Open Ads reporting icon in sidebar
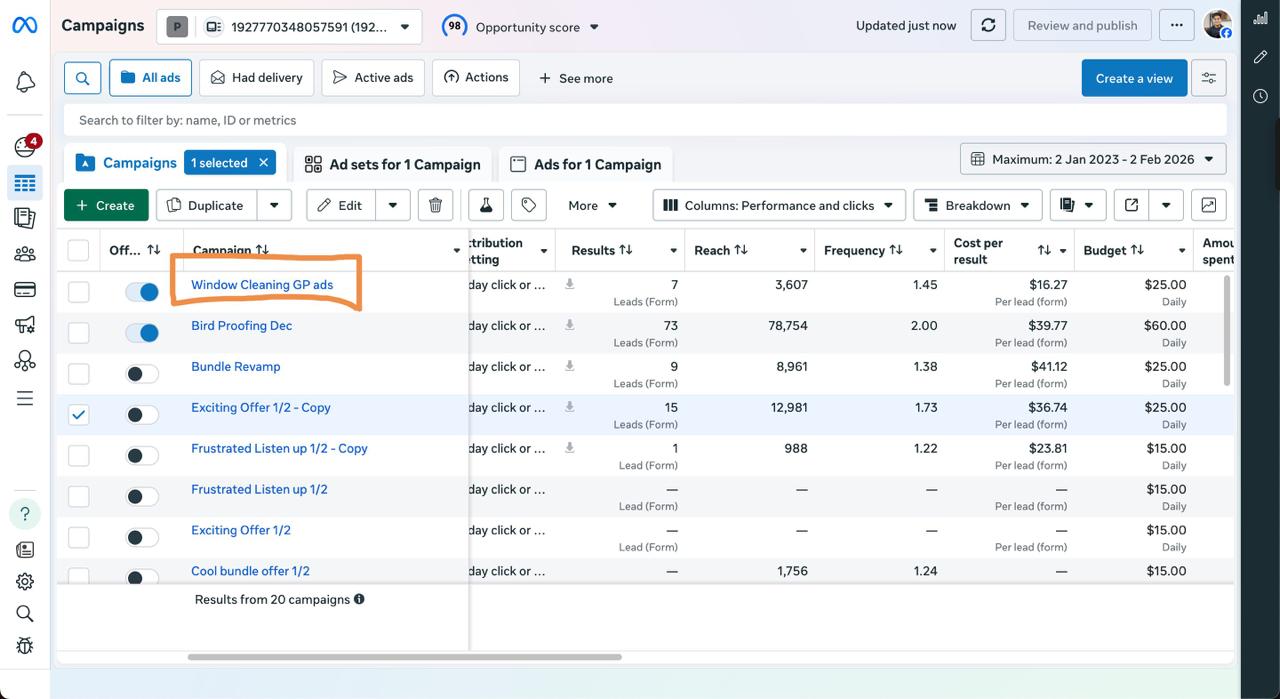This screenshot has width=1280, height=699. (25, 218)
